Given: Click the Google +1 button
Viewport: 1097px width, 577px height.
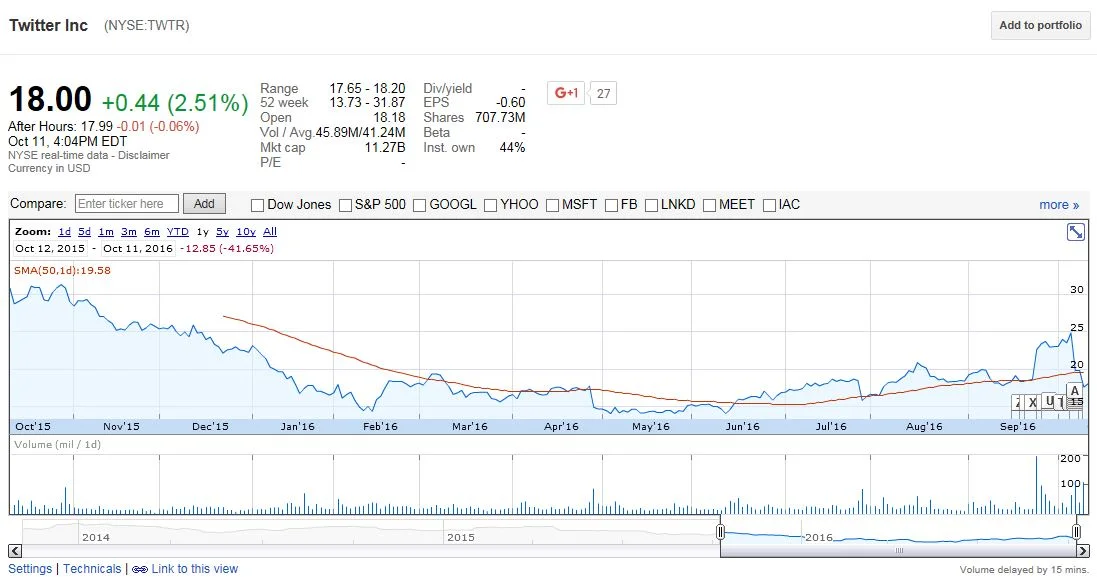Looking at the screenshot, I should click(566, 92).
